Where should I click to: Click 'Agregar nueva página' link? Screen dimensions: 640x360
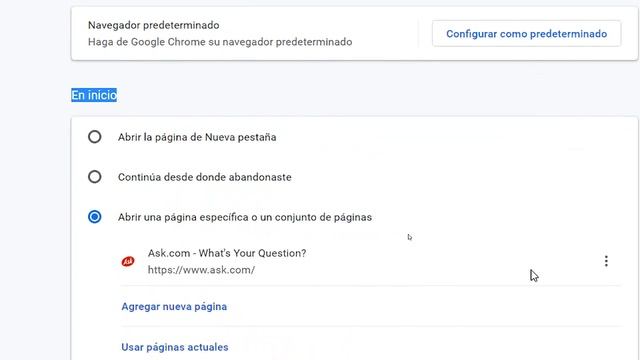(x=174, y=307)
